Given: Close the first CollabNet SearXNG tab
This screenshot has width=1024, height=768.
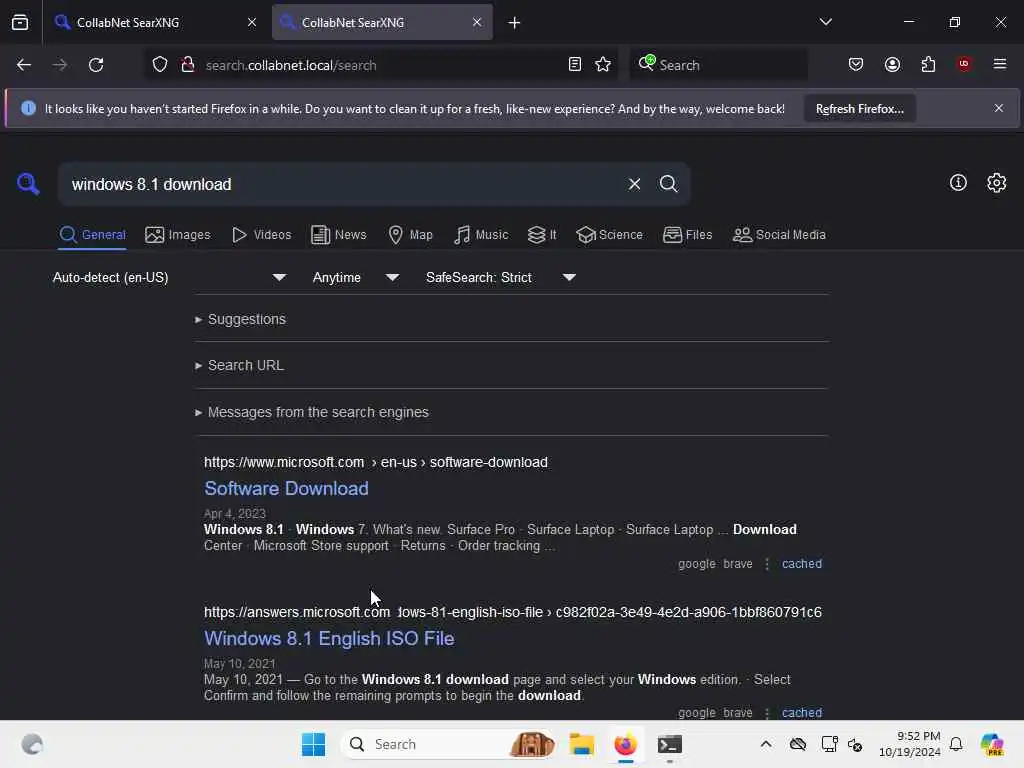Looking at the screenshot, I should pyautogui.click(x=252, y=22).
